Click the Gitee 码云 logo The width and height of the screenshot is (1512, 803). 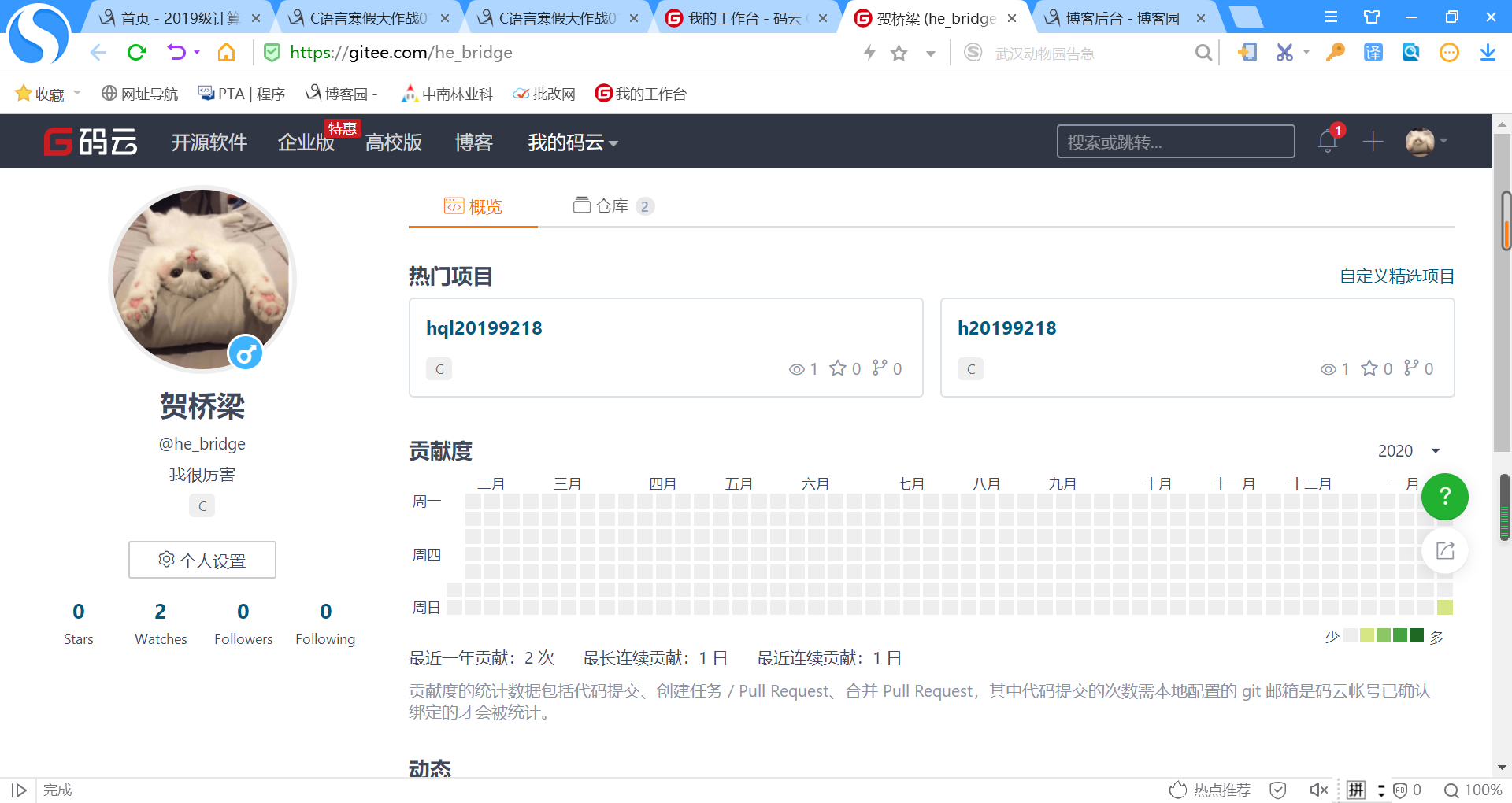click(91, 142)
